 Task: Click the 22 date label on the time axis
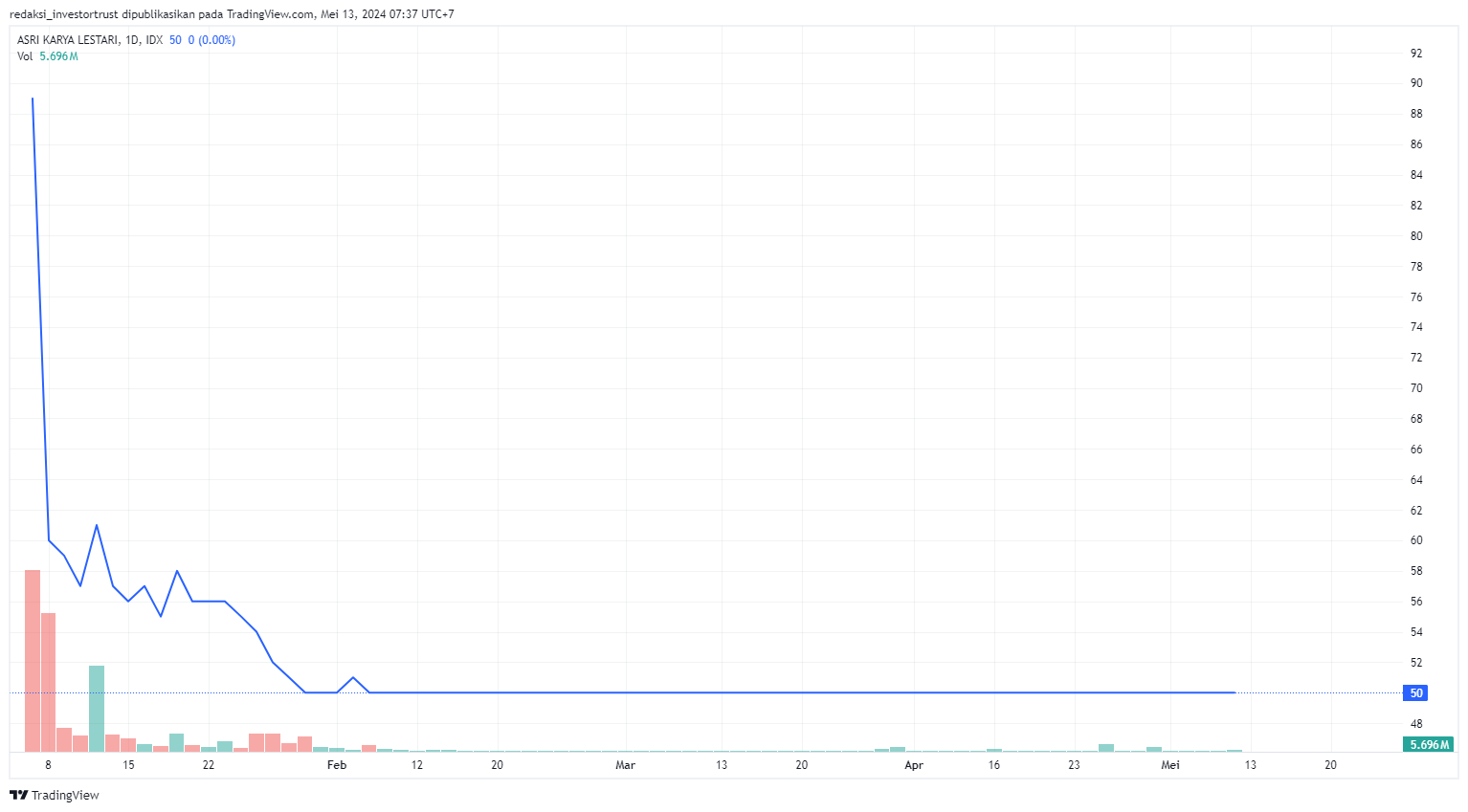click(x=209, y=765)
